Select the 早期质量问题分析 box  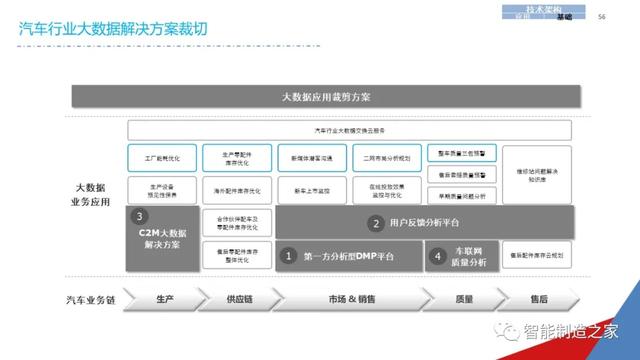point(462,196)
